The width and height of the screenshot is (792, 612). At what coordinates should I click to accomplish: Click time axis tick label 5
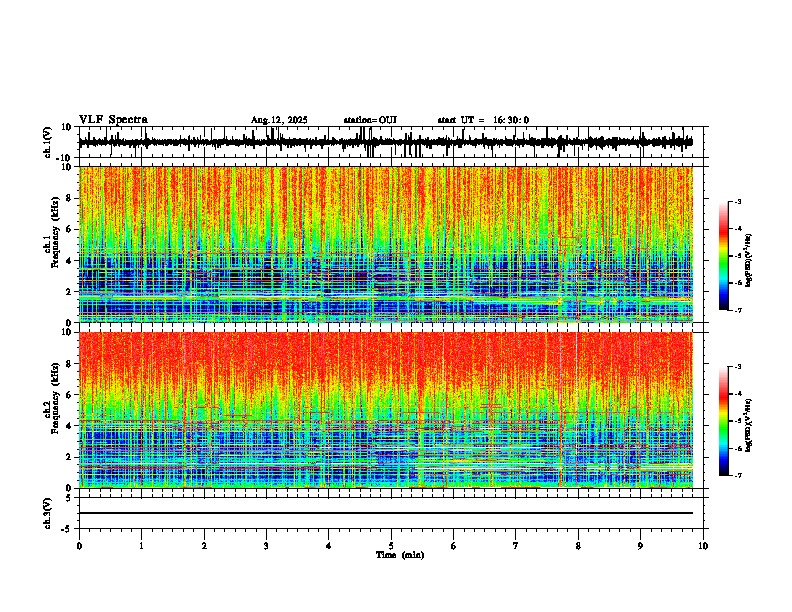click(391, 546)
